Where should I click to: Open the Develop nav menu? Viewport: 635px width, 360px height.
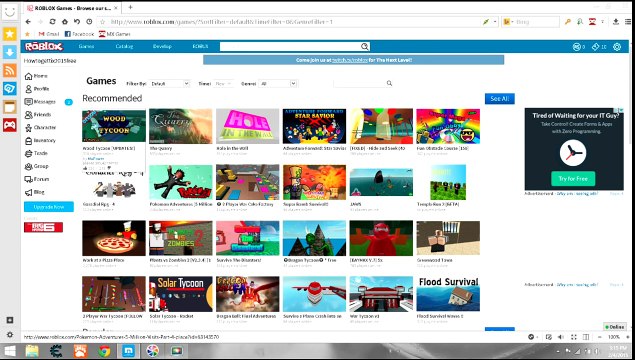click(162, 47)
